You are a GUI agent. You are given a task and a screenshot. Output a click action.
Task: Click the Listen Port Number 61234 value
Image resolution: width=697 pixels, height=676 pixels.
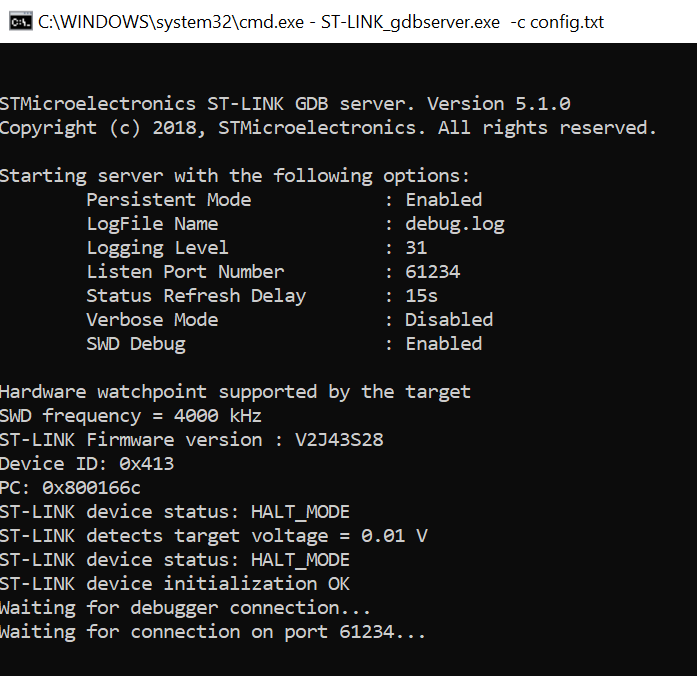click(x=432, y=272)
